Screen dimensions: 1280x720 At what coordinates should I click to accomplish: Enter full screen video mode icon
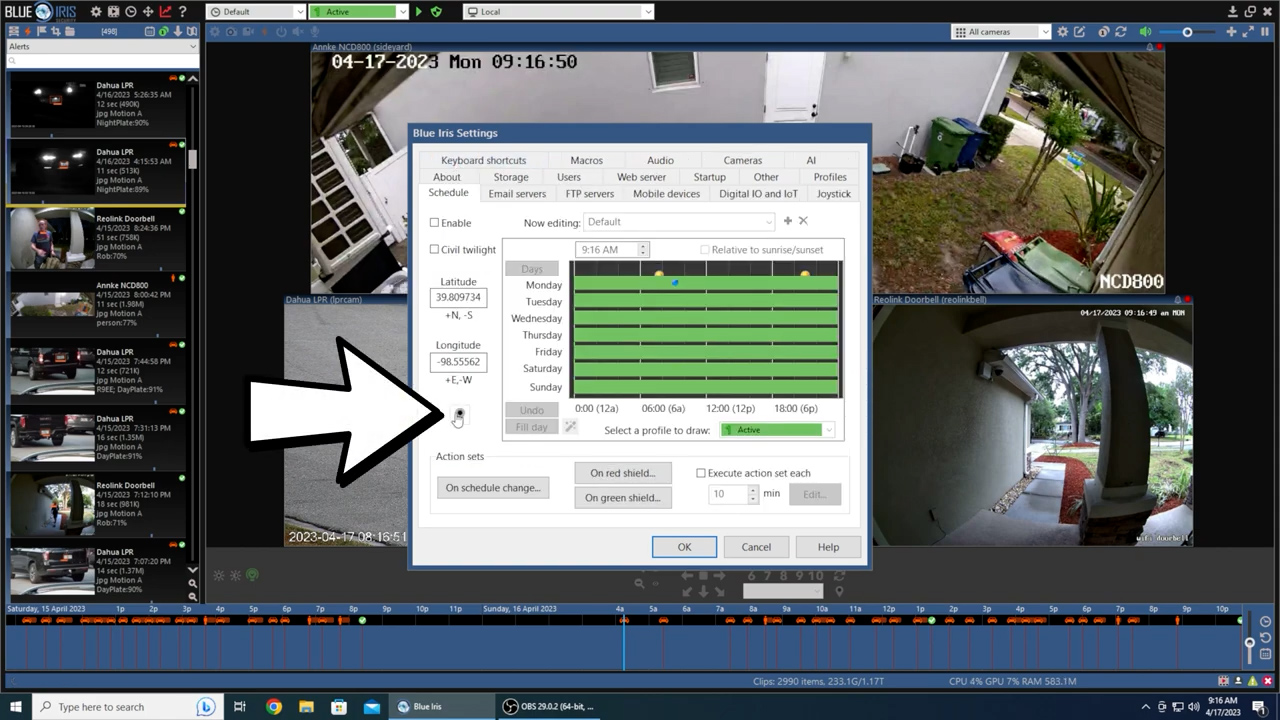coord(1247,32)
